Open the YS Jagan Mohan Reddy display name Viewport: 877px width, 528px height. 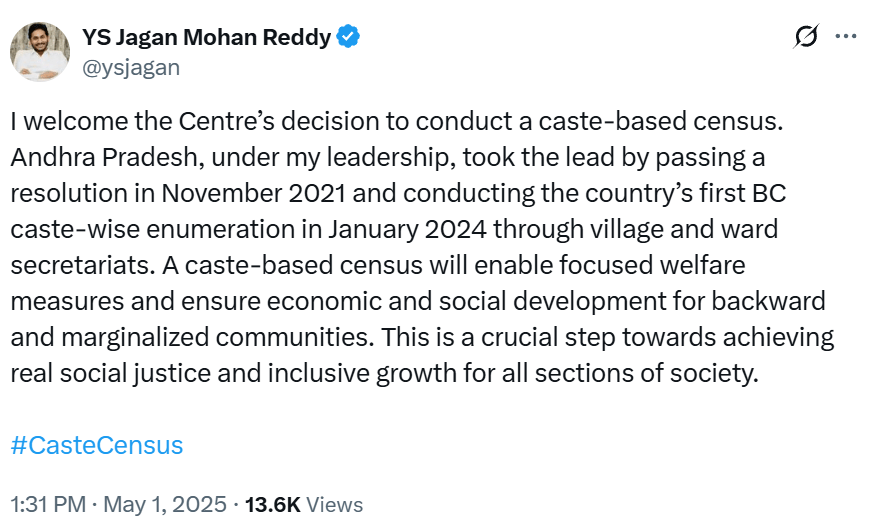(x=206, y=37)
